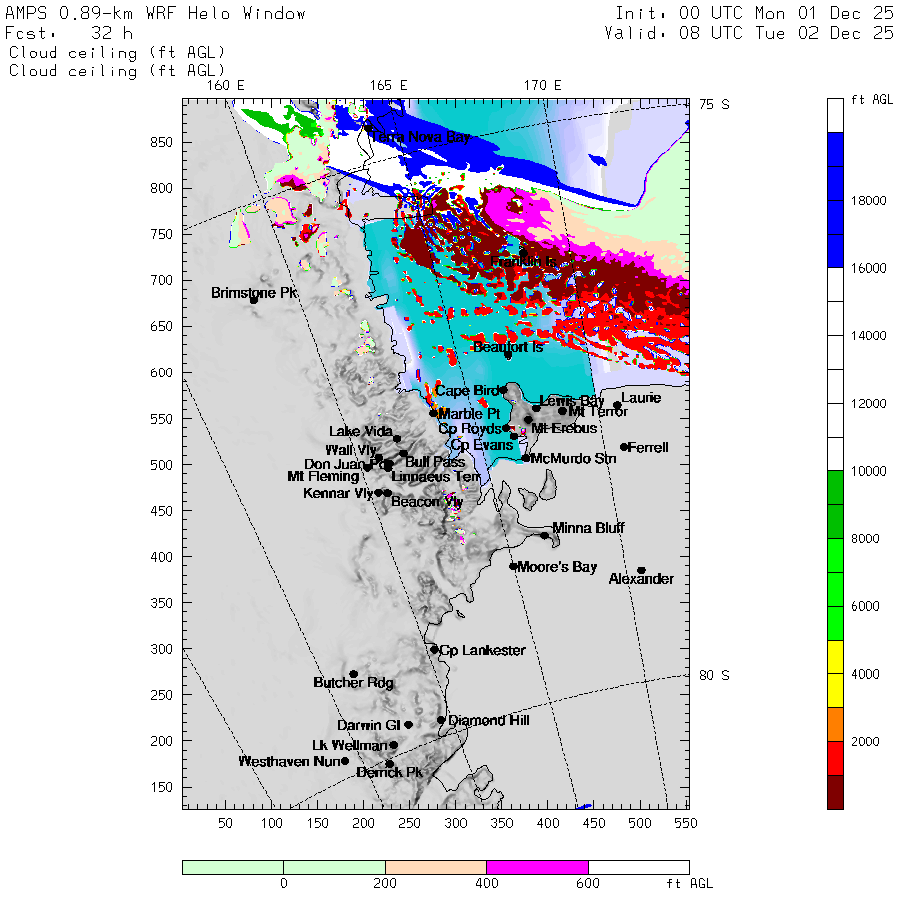The height and width of the screenshot is (900, 900).
Task: Click the peach 200-400 ft bottom swatch
Action: pos(436,867)
